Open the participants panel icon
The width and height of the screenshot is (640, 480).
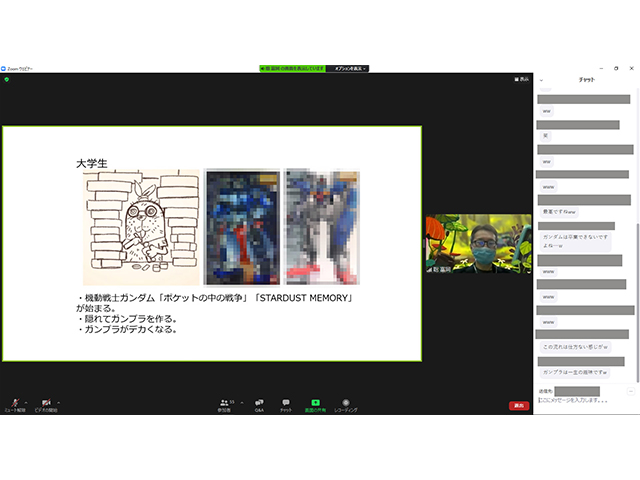pyautogui.click(x=224, y=405)
